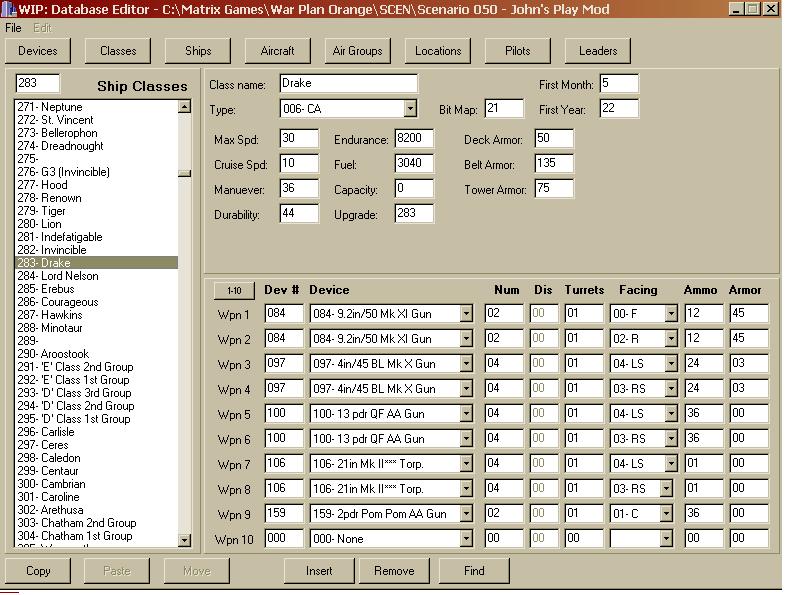
Task: Click the Capacity field
Action: click(414, 188)
